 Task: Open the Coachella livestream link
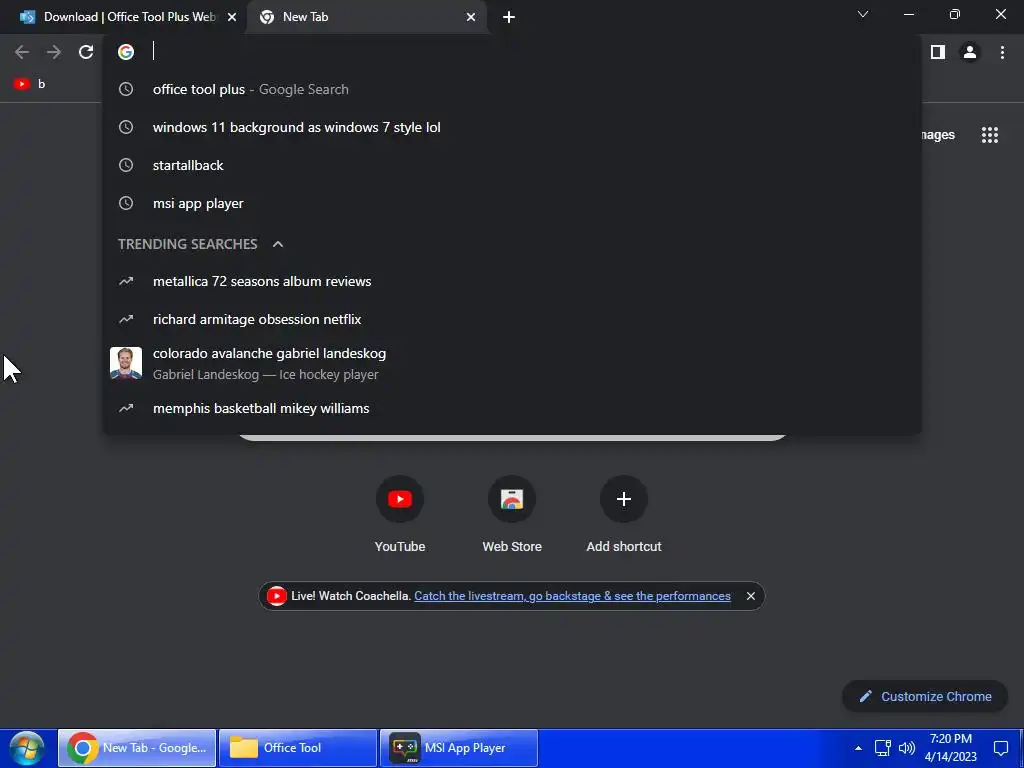click(x=572, y=596)
